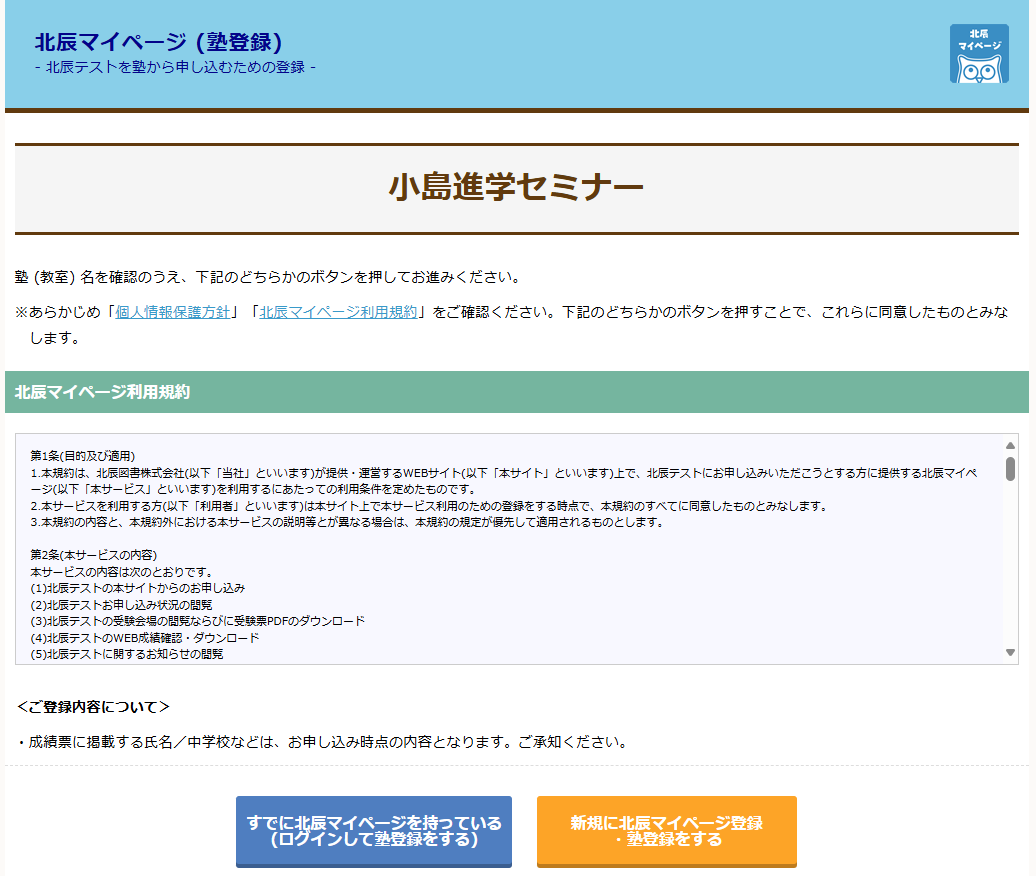Click the 第2条(本サービスの内容) line in terms
The image size is (1036, 876).
click(x=93, y=555)
